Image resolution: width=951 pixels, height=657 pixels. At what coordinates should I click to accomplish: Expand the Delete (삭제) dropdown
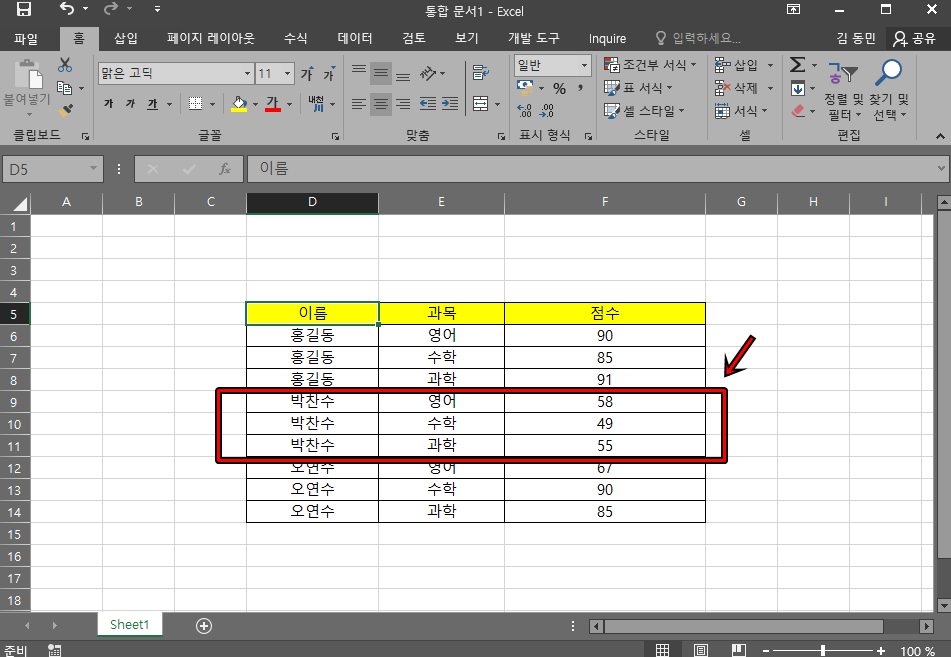(770, 88)
